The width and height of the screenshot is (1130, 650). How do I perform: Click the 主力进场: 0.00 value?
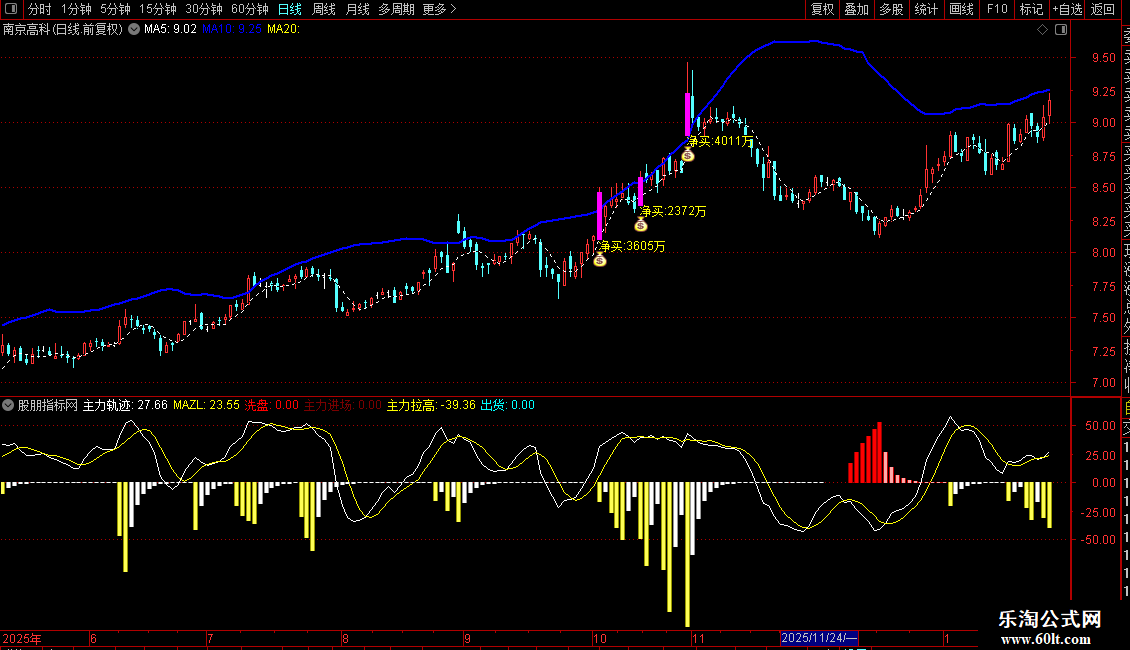tap(343, 405)
